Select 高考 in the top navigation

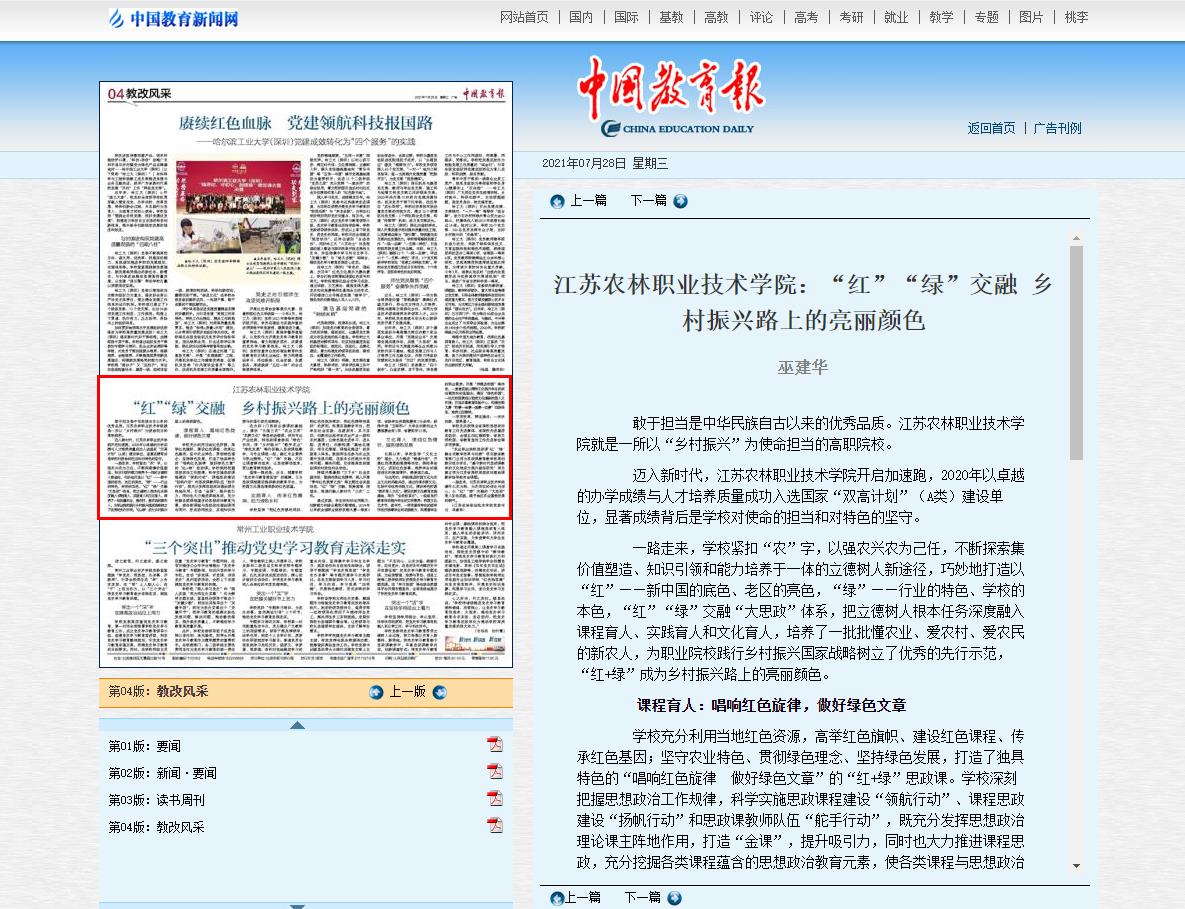pos(805,17)
